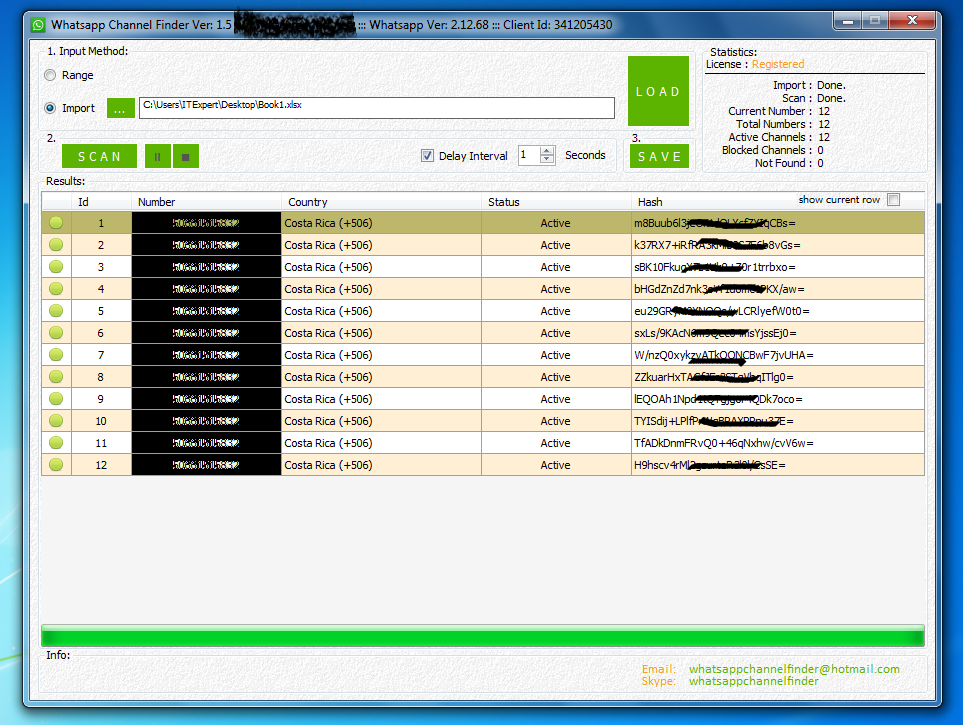Select the Import input method
This screenshot has height=725, width=963.
[x=50, y=108]
